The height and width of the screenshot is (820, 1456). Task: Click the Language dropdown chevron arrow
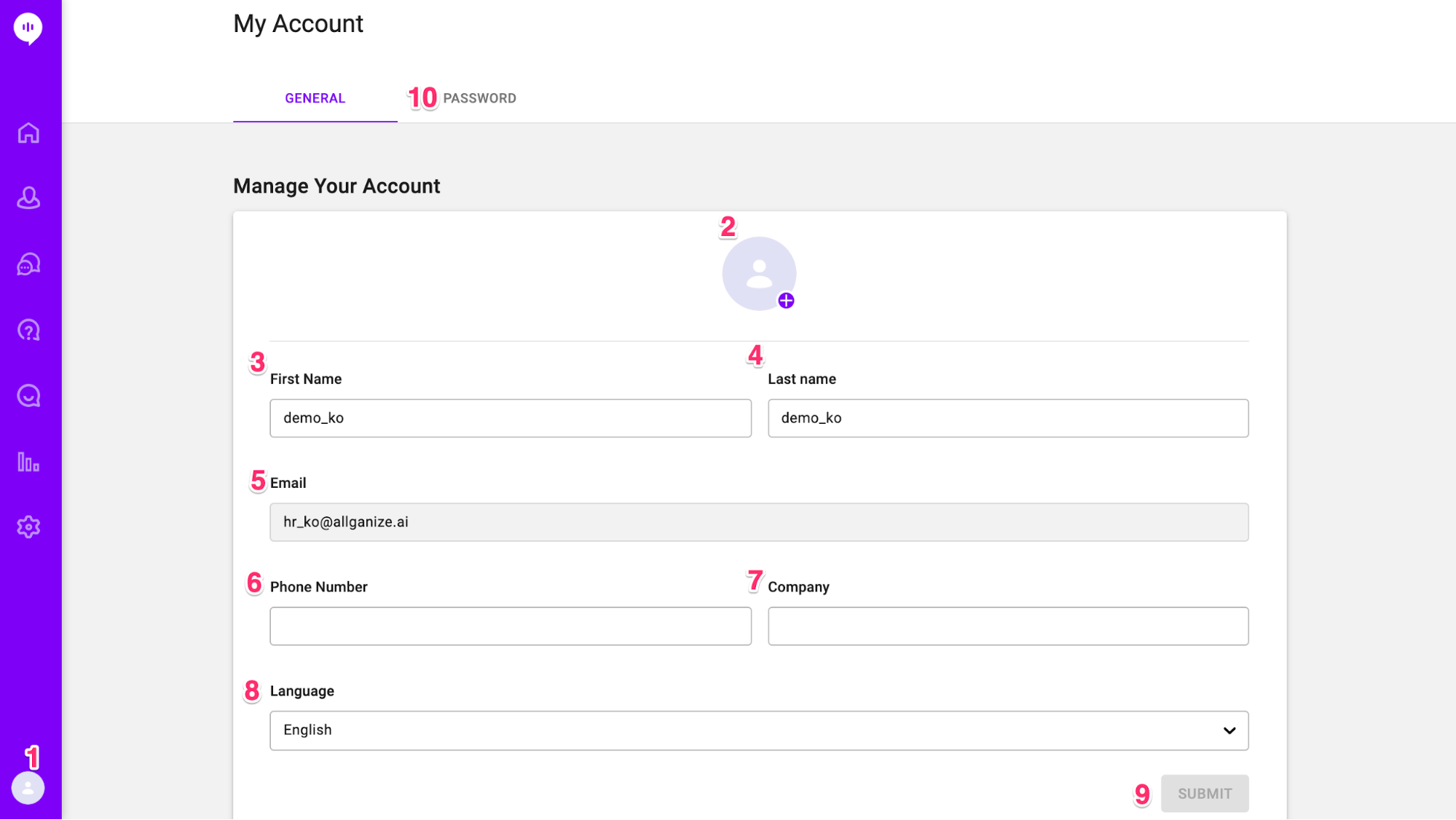click(x=1229, y=730)
